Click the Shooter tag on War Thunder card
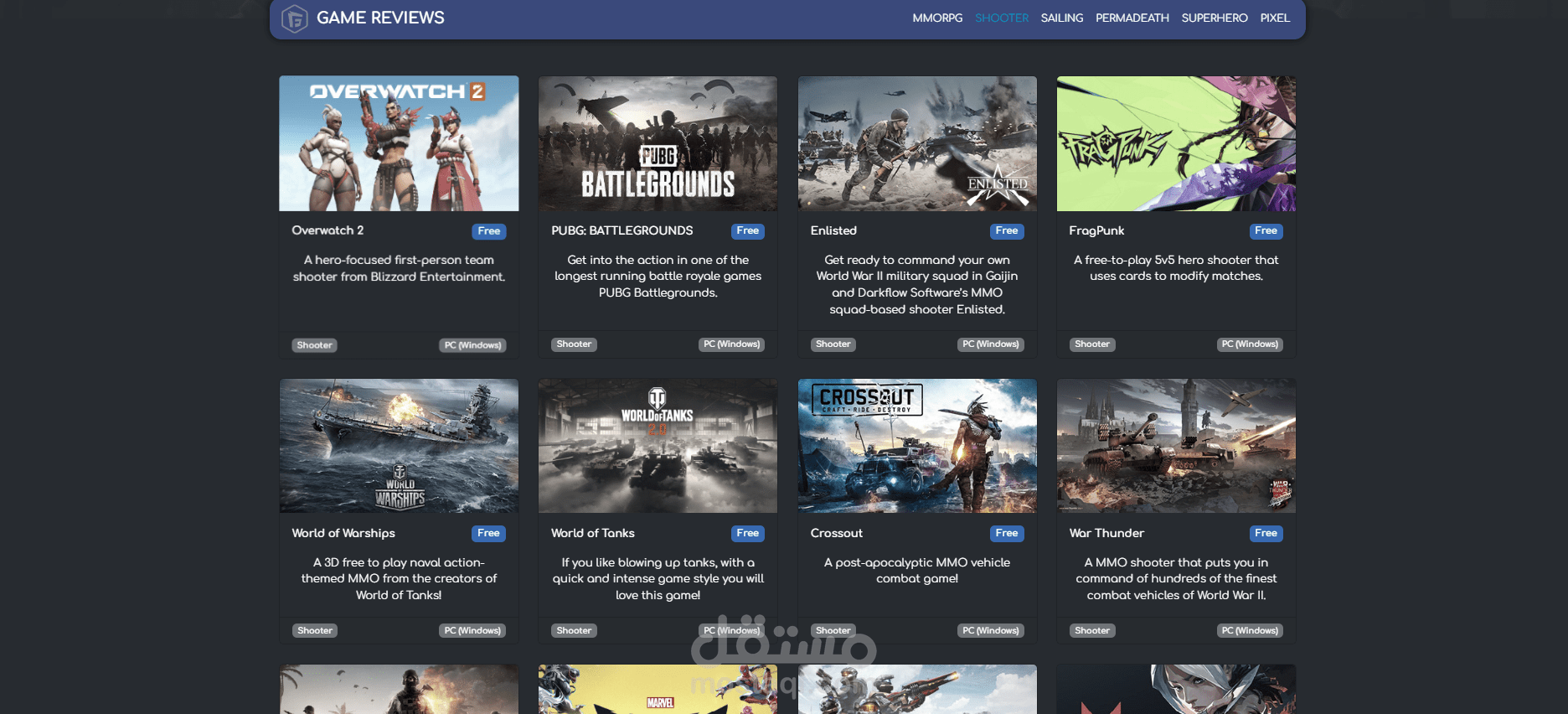1568x714 pixels. 1092,631
